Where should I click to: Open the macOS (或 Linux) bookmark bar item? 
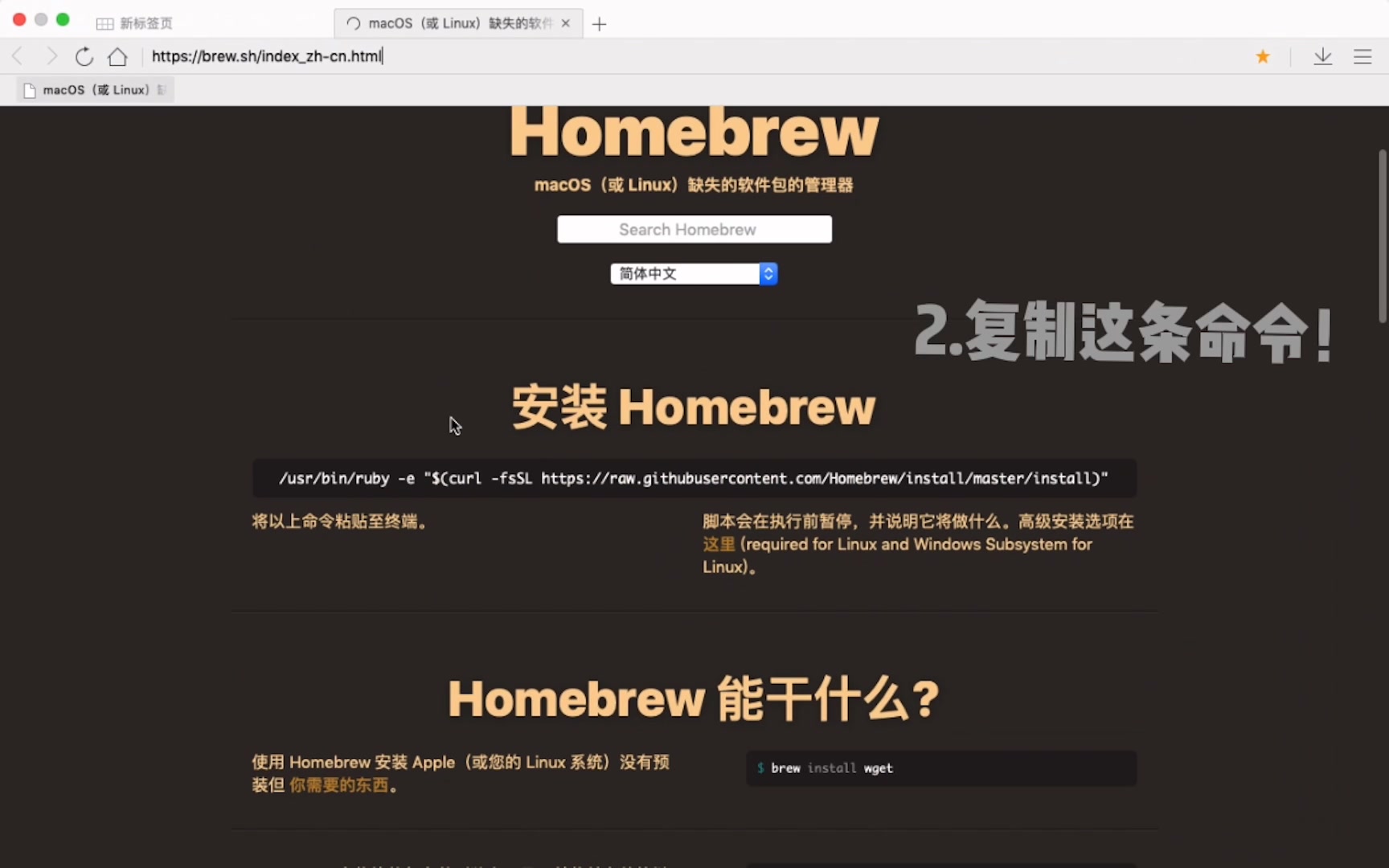96,90
